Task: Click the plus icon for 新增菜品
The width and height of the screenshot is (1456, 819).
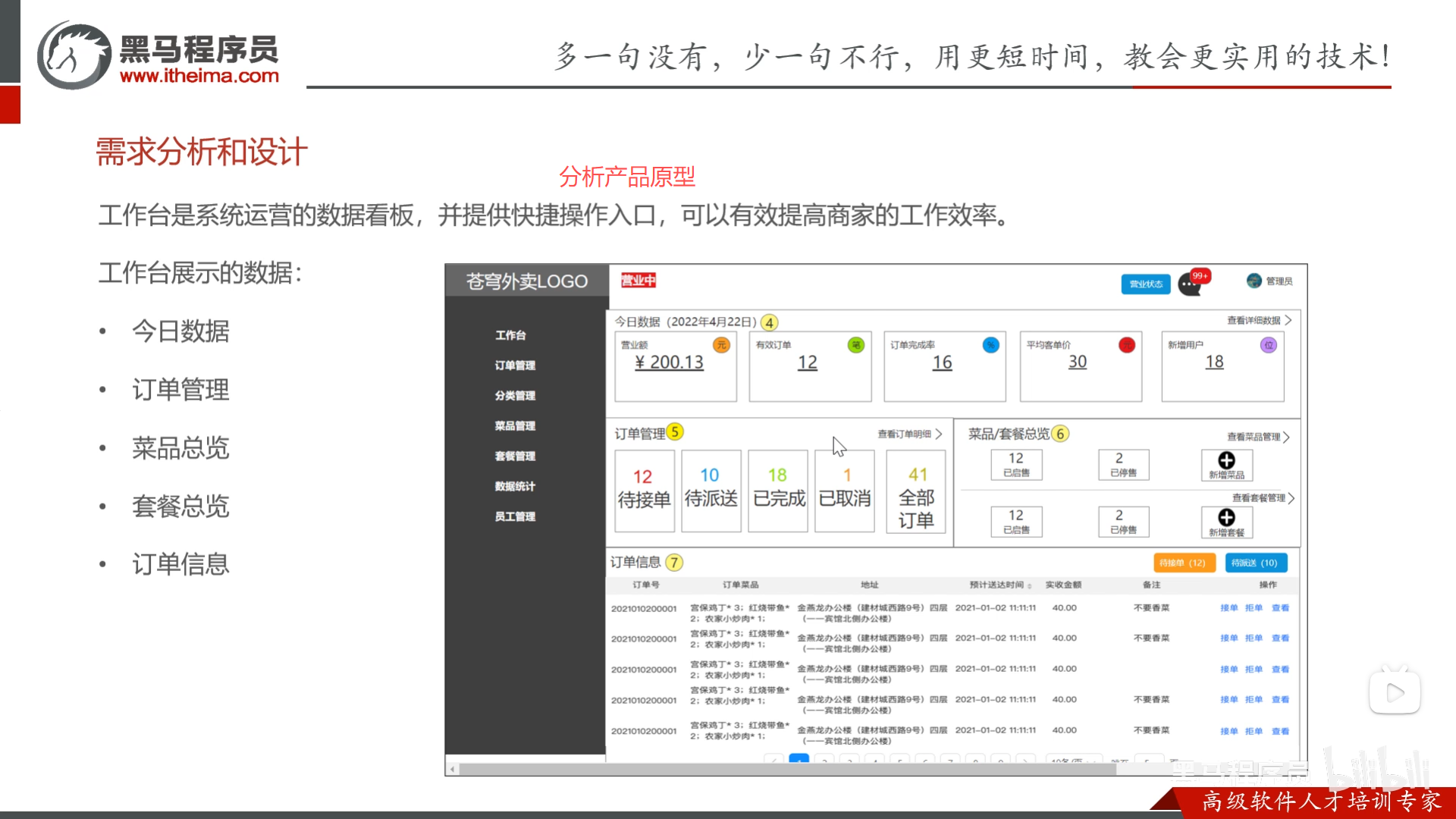Action: pos(1226,460)
